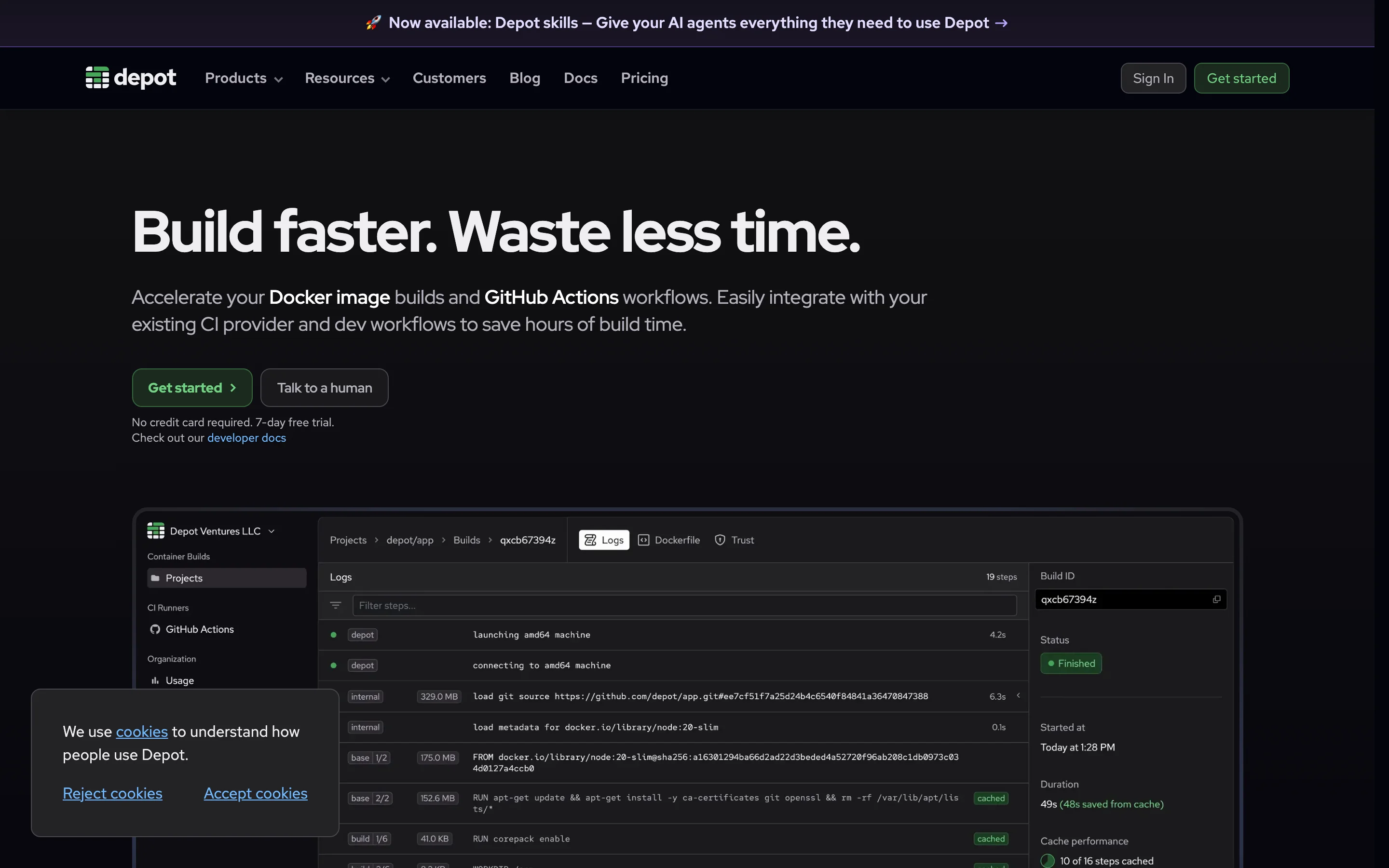Open the Dockerfile tab
This screenshot has height=868, width=1389.
[668, 540]
